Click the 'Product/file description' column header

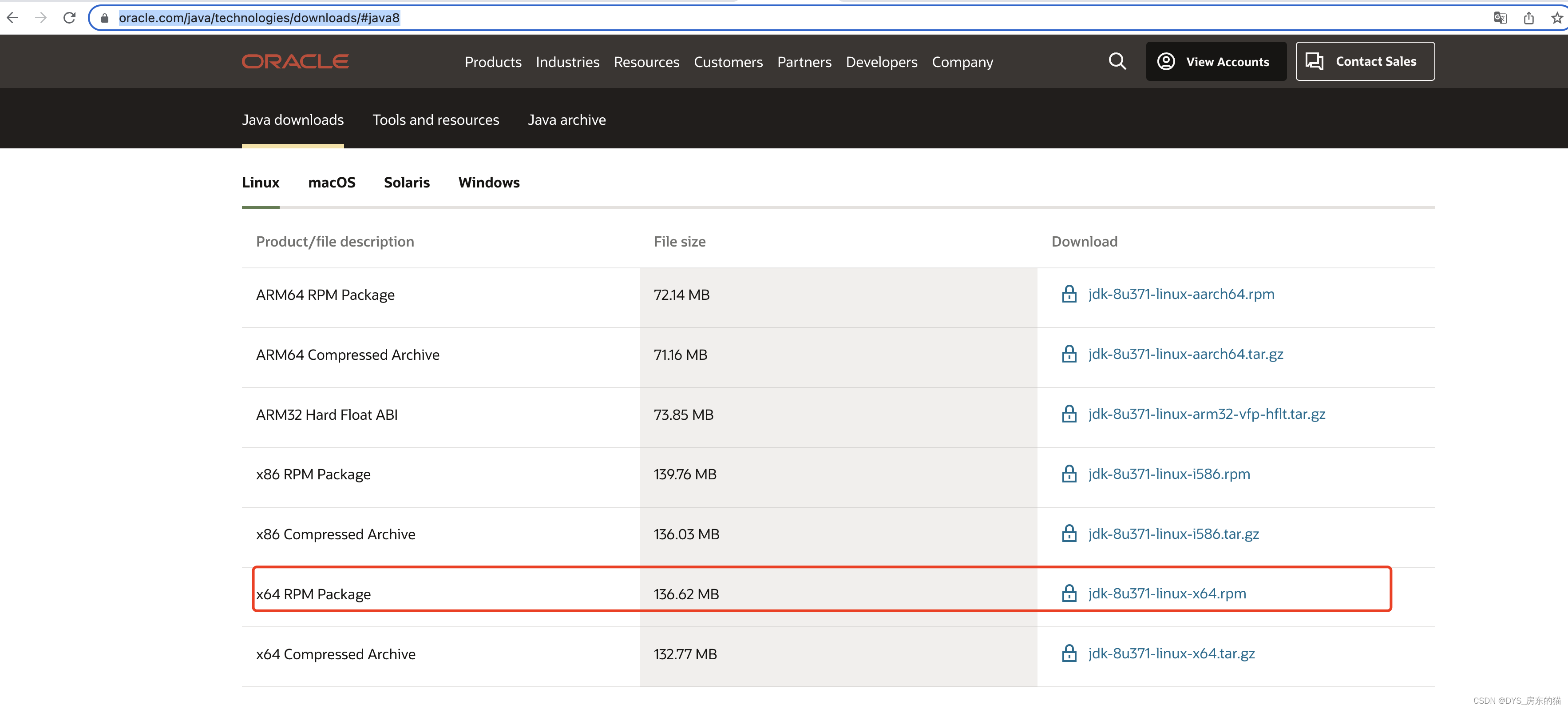(335, 242)
